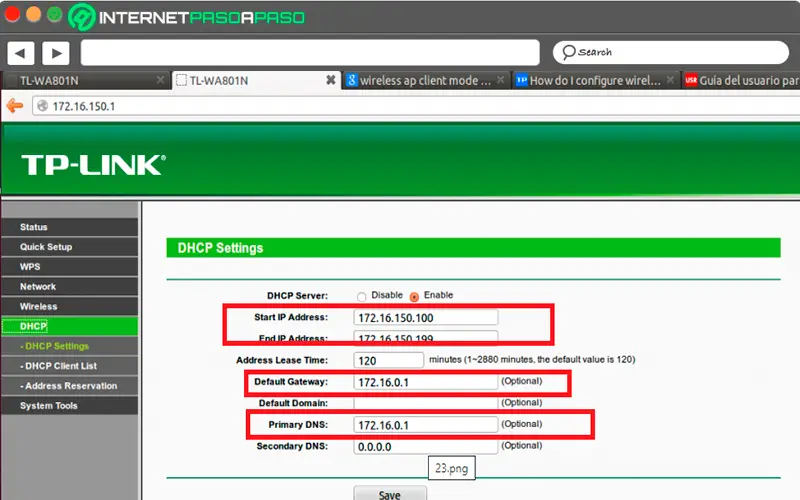
Task: Click the minutes default value hint text
Action: [532, 360]
